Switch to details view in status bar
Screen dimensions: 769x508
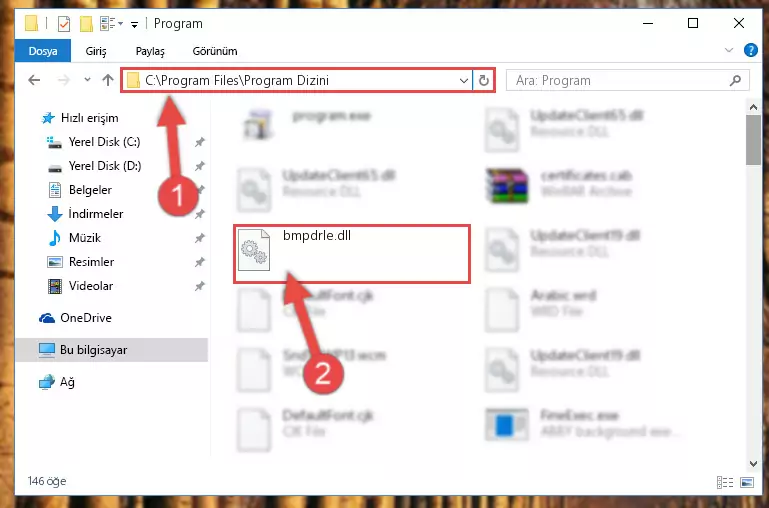725,483
